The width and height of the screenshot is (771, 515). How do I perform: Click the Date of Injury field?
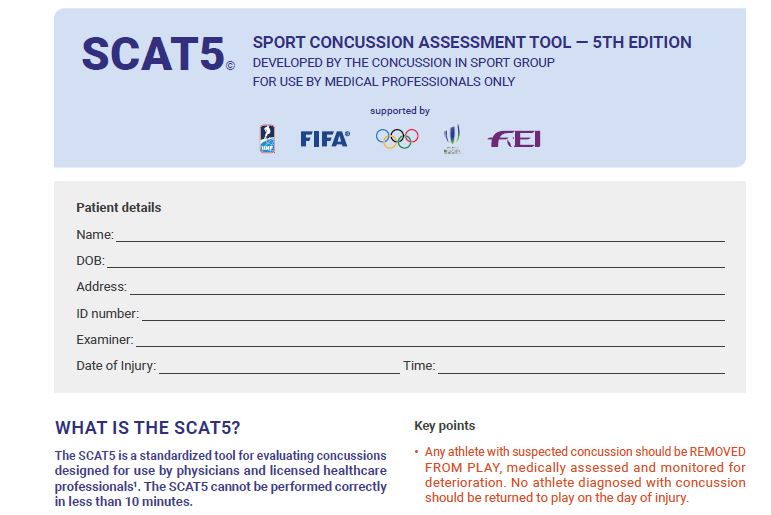[279, 367]
